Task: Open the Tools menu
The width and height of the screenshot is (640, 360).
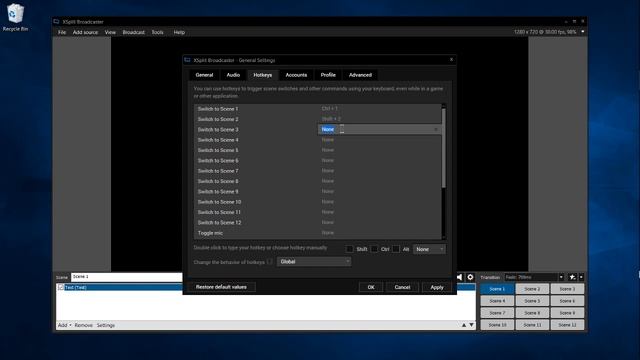Action: pos(157,32)
